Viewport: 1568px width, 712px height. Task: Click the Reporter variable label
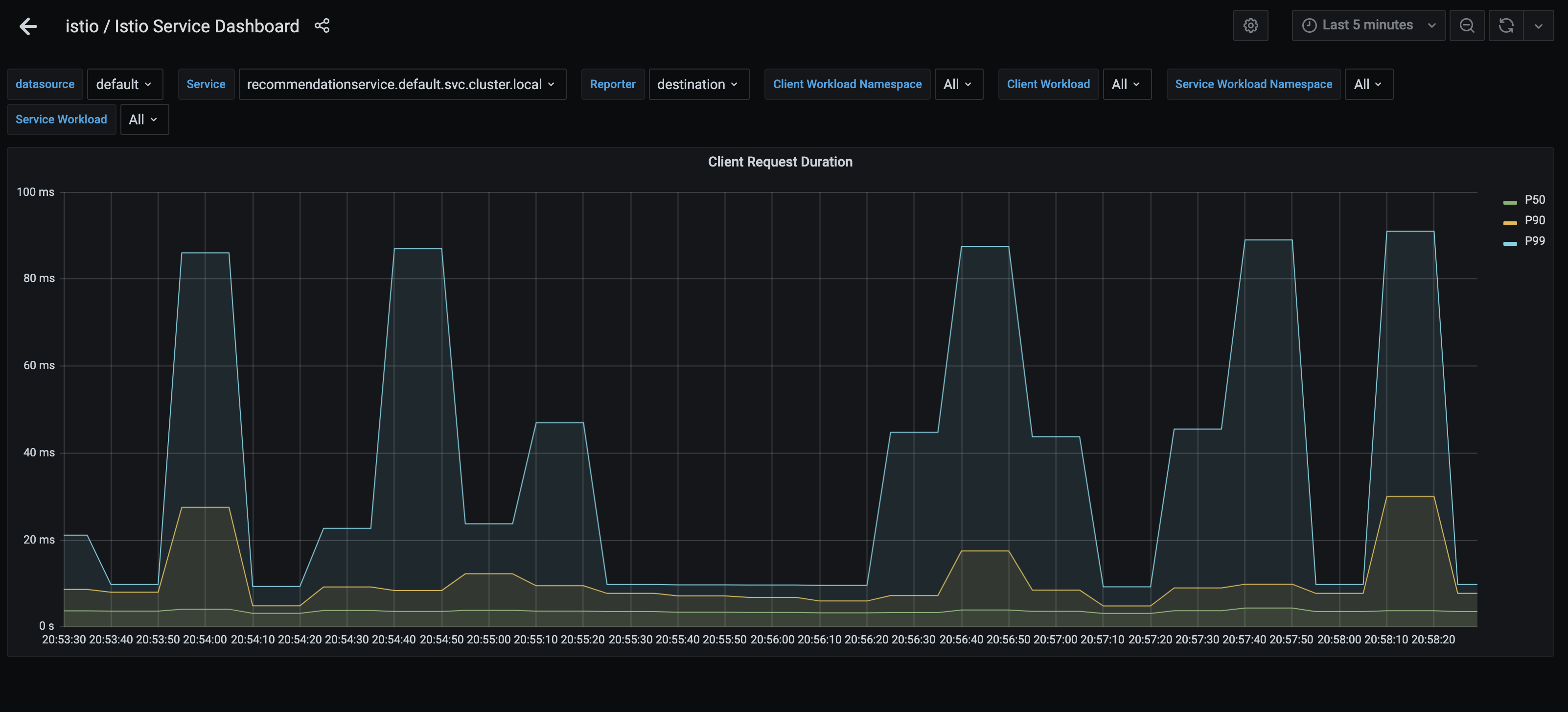[x=612, y=84]
